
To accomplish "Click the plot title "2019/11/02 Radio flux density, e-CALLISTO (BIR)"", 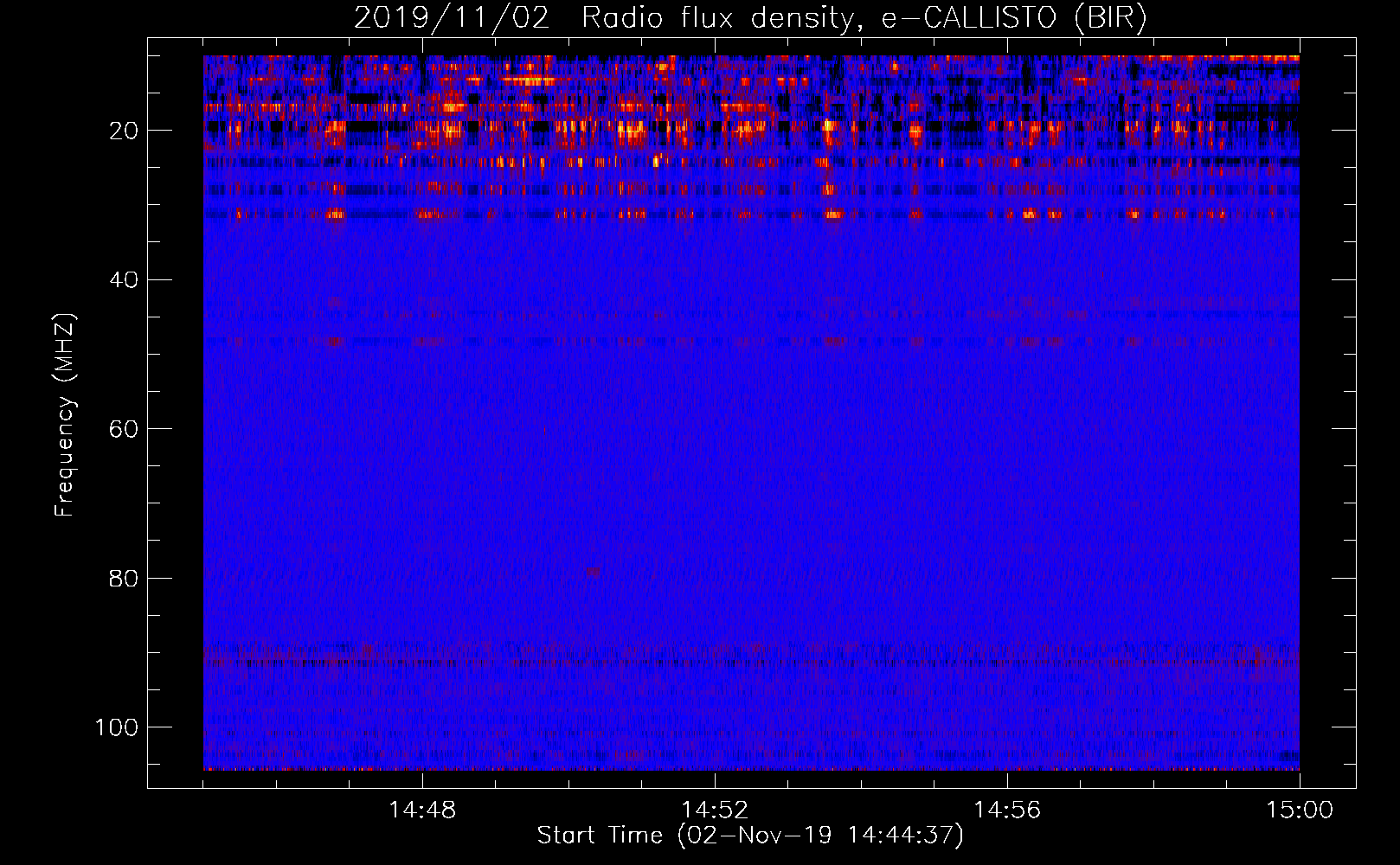I will [x=750, y=18].
